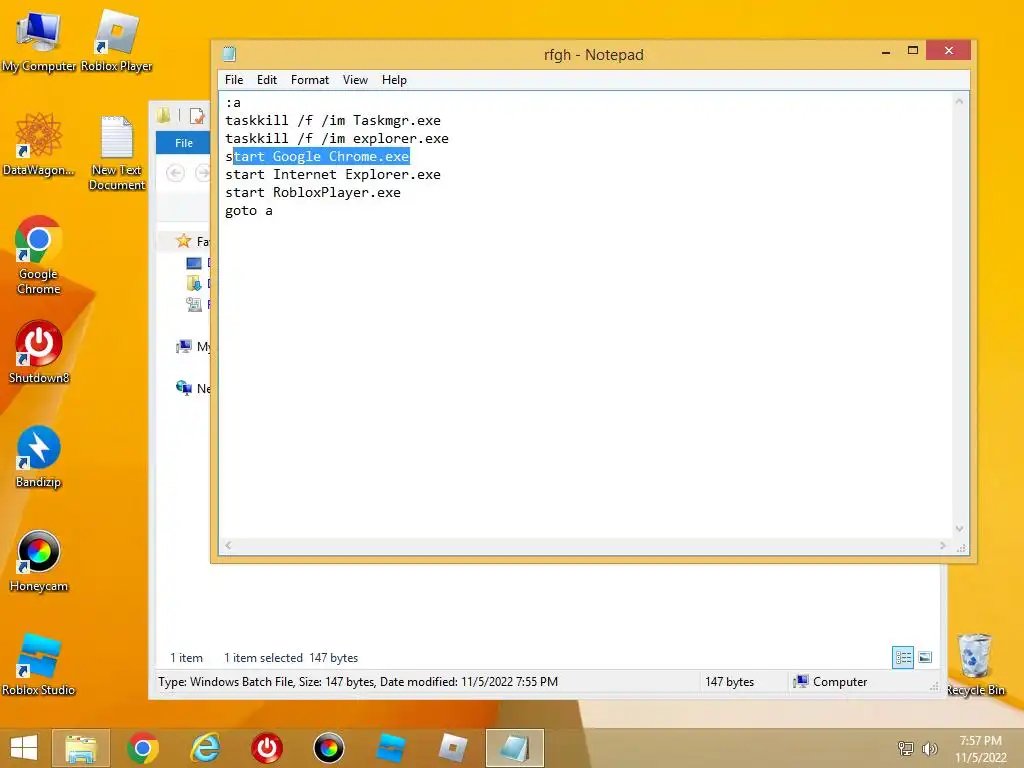Click Explorer properties quick-access icon
Screen dimensions: 1024x768
click(196, 116)
